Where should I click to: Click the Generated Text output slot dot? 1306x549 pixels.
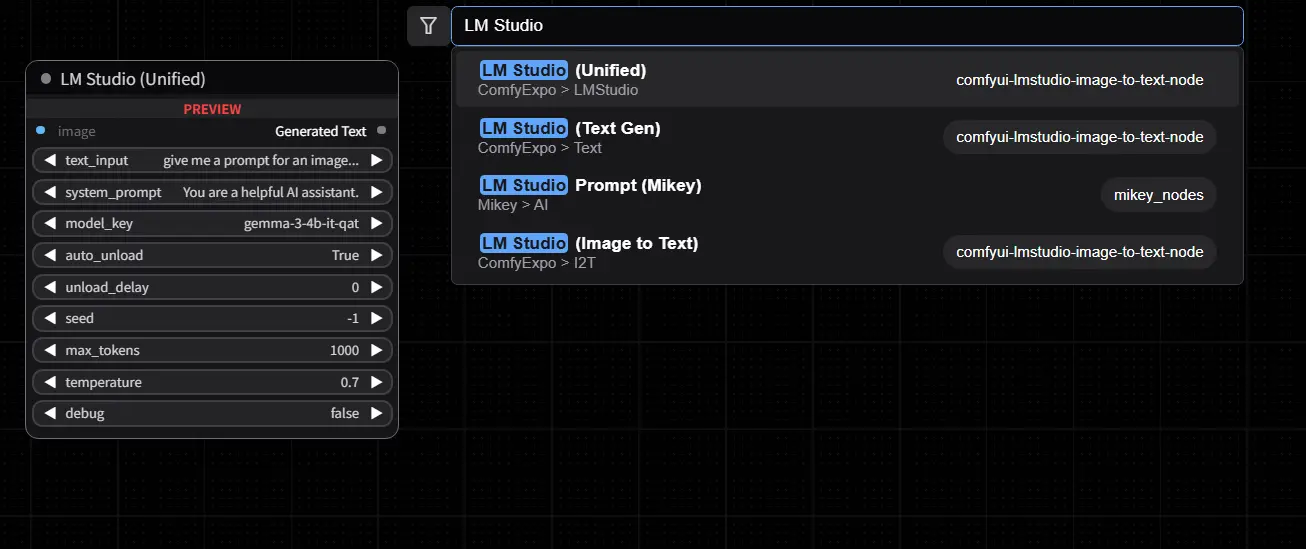tap(382, 130)
